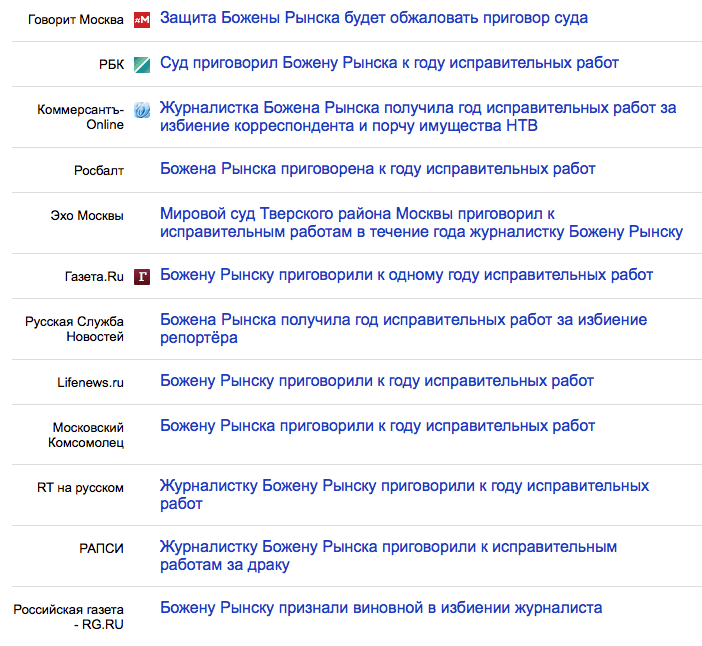Open RT на русском headline Журналистку Божену Рынску
The width and height of the screenshot is (702, 646).
tap(404, 495)
